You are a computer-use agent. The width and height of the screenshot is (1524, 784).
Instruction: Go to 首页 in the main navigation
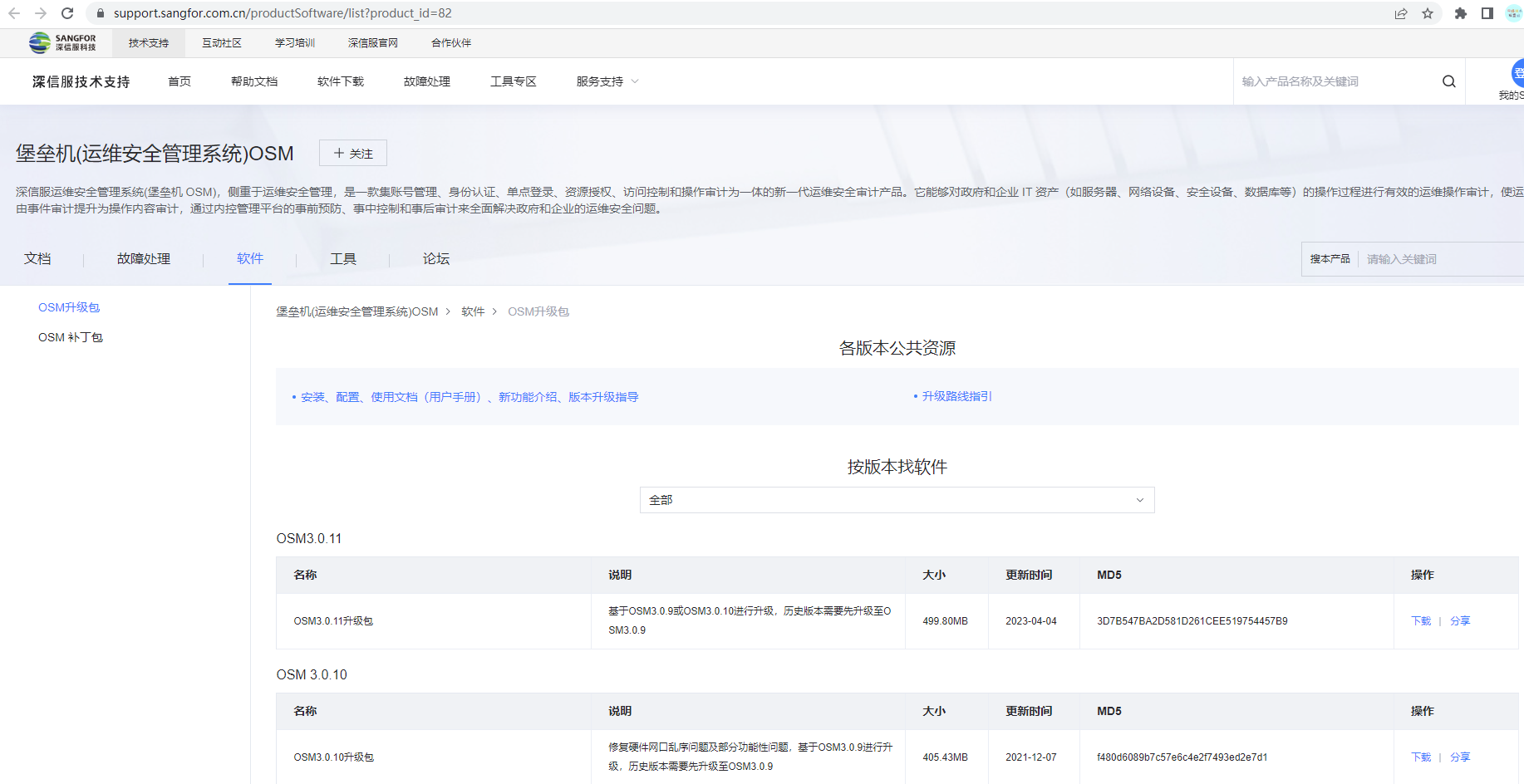pos(179,81)
